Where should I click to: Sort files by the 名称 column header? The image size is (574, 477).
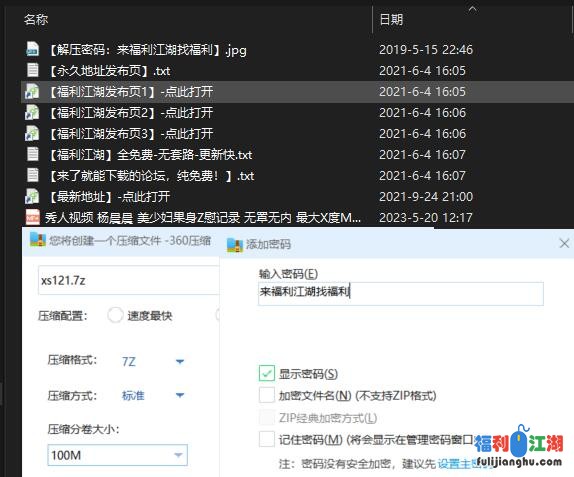point(36,19)
